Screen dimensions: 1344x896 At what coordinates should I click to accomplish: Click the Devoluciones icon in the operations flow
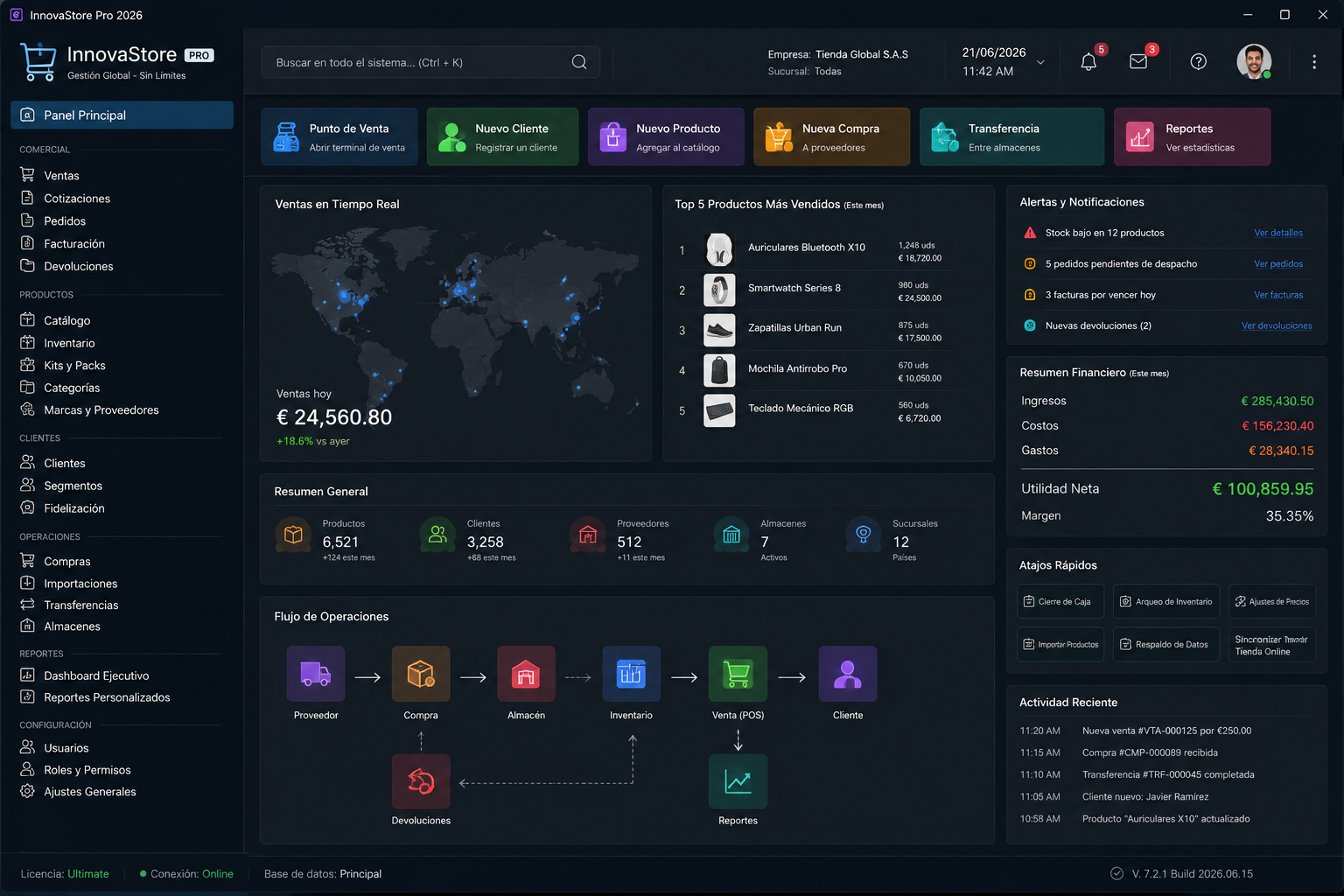(421, 781)
